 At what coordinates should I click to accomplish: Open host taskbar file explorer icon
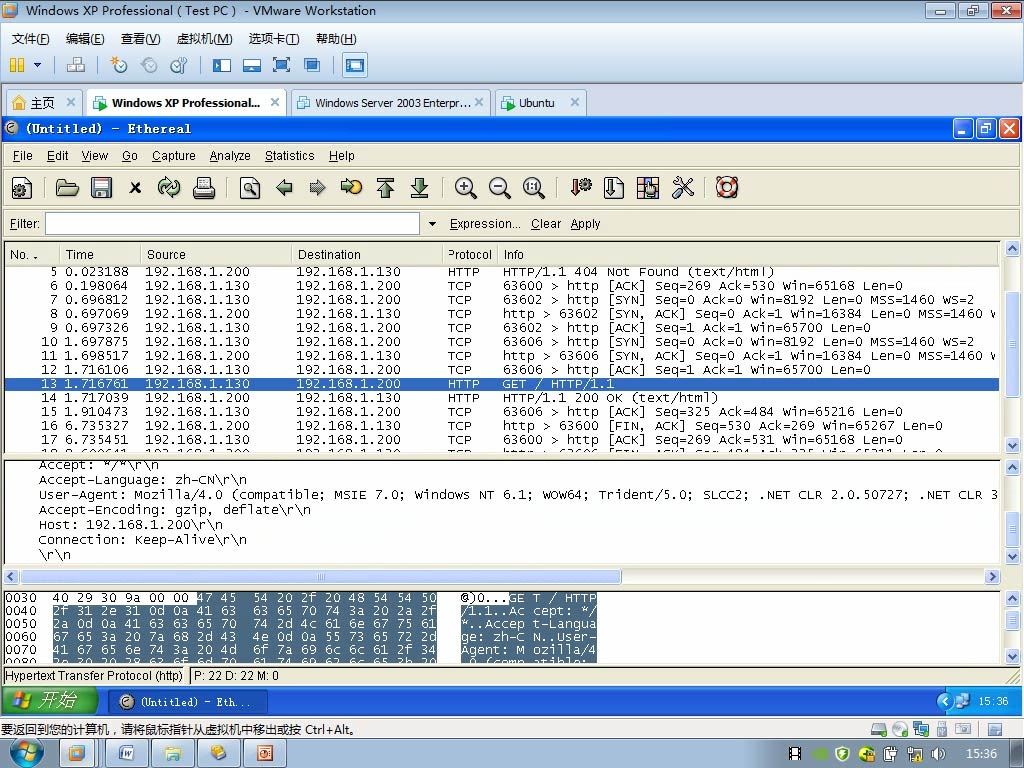tap(173, 754)
